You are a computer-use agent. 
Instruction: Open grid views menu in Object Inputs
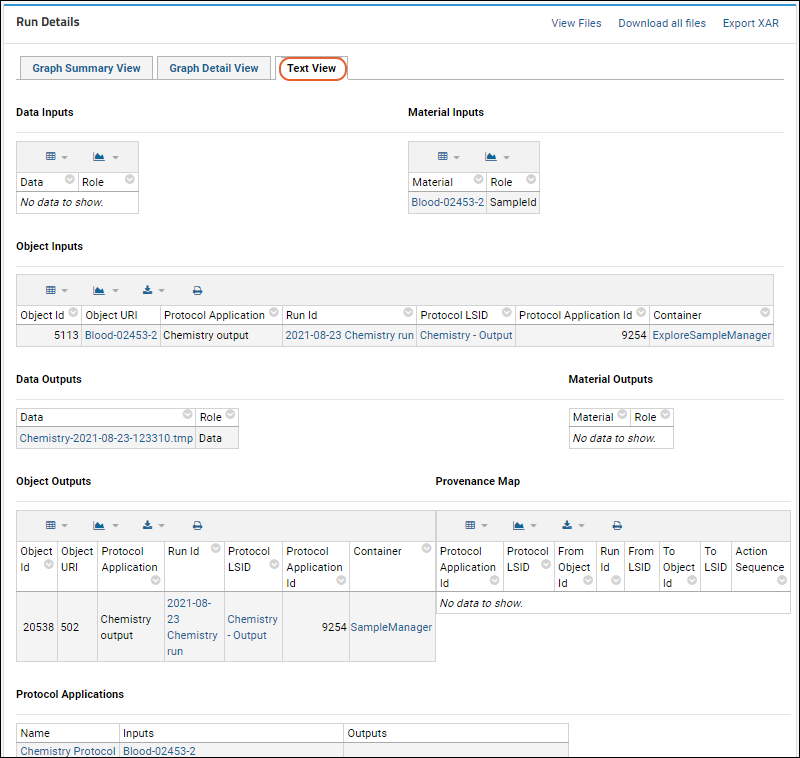click(56, 290)
